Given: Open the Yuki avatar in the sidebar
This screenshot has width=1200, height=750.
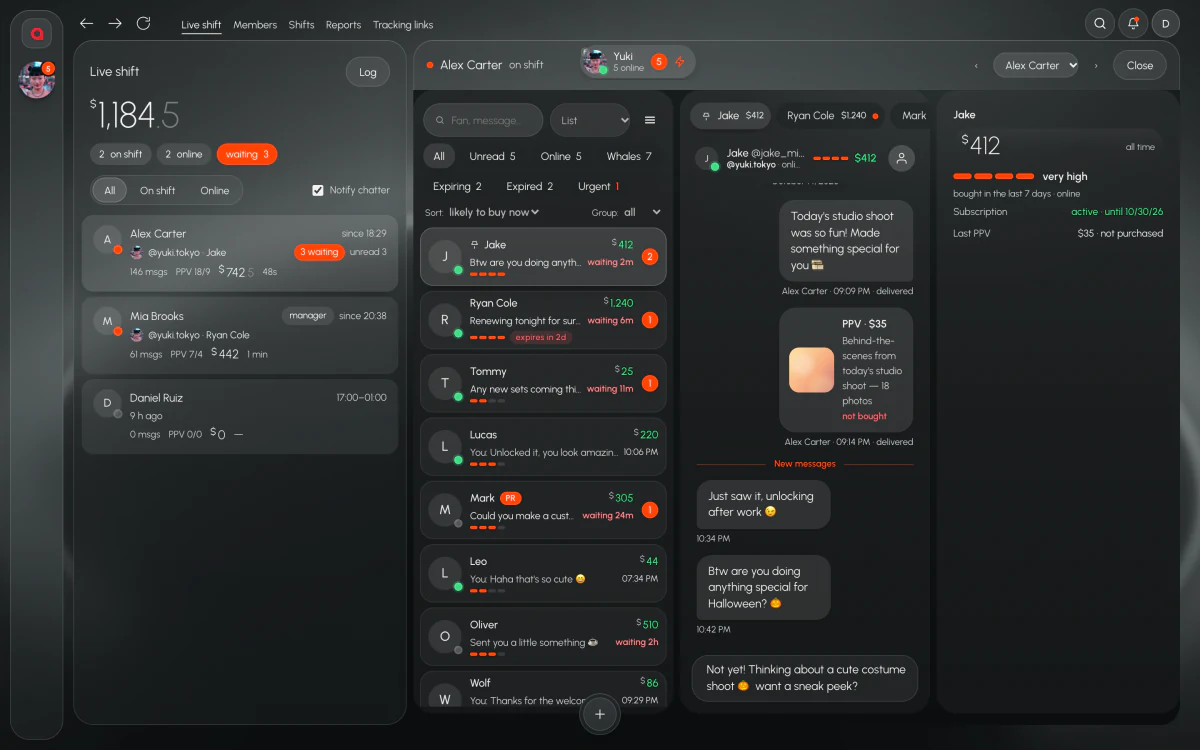Looking at the screenshot, I should [x=37, y=79].
